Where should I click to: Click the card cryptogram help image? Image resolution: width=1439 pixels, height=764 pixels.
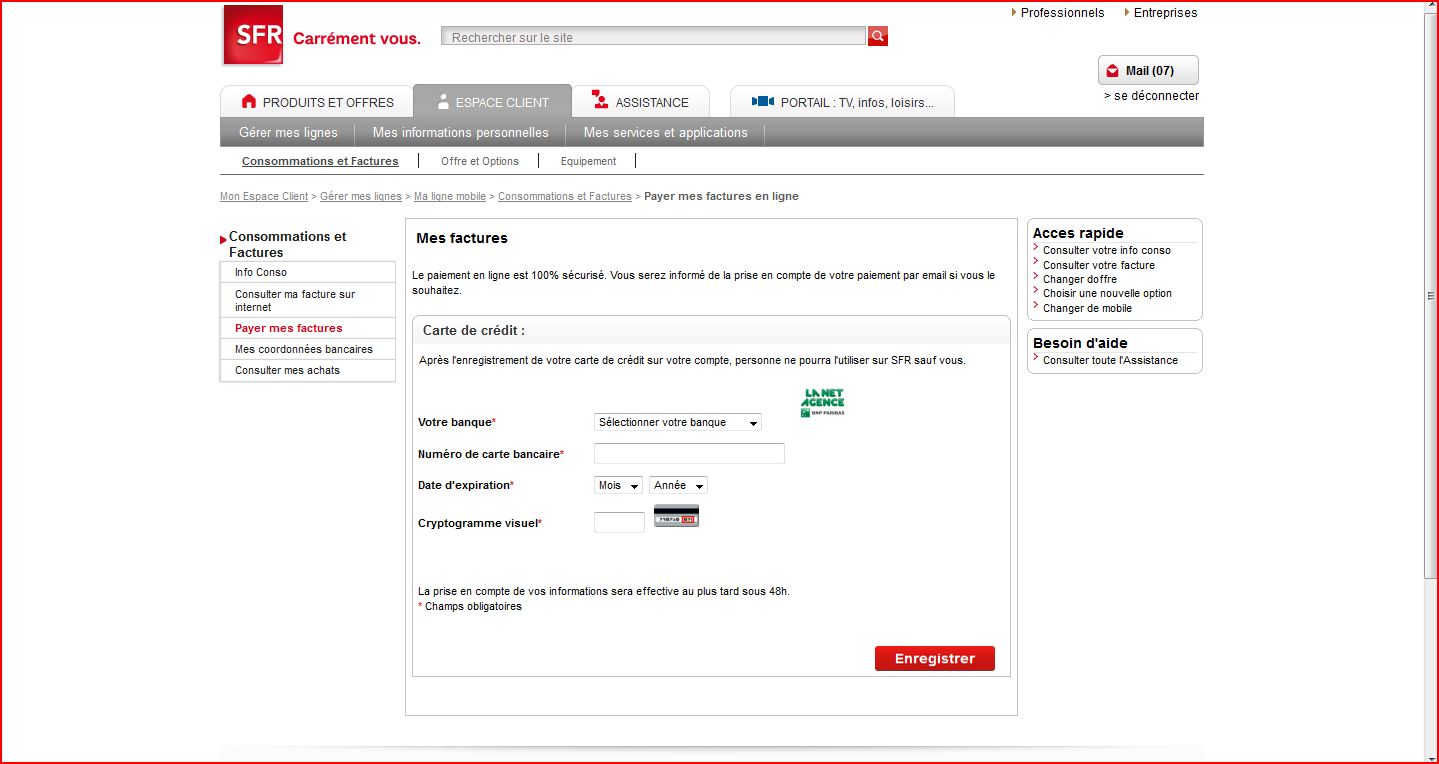(x=676, y=516)
